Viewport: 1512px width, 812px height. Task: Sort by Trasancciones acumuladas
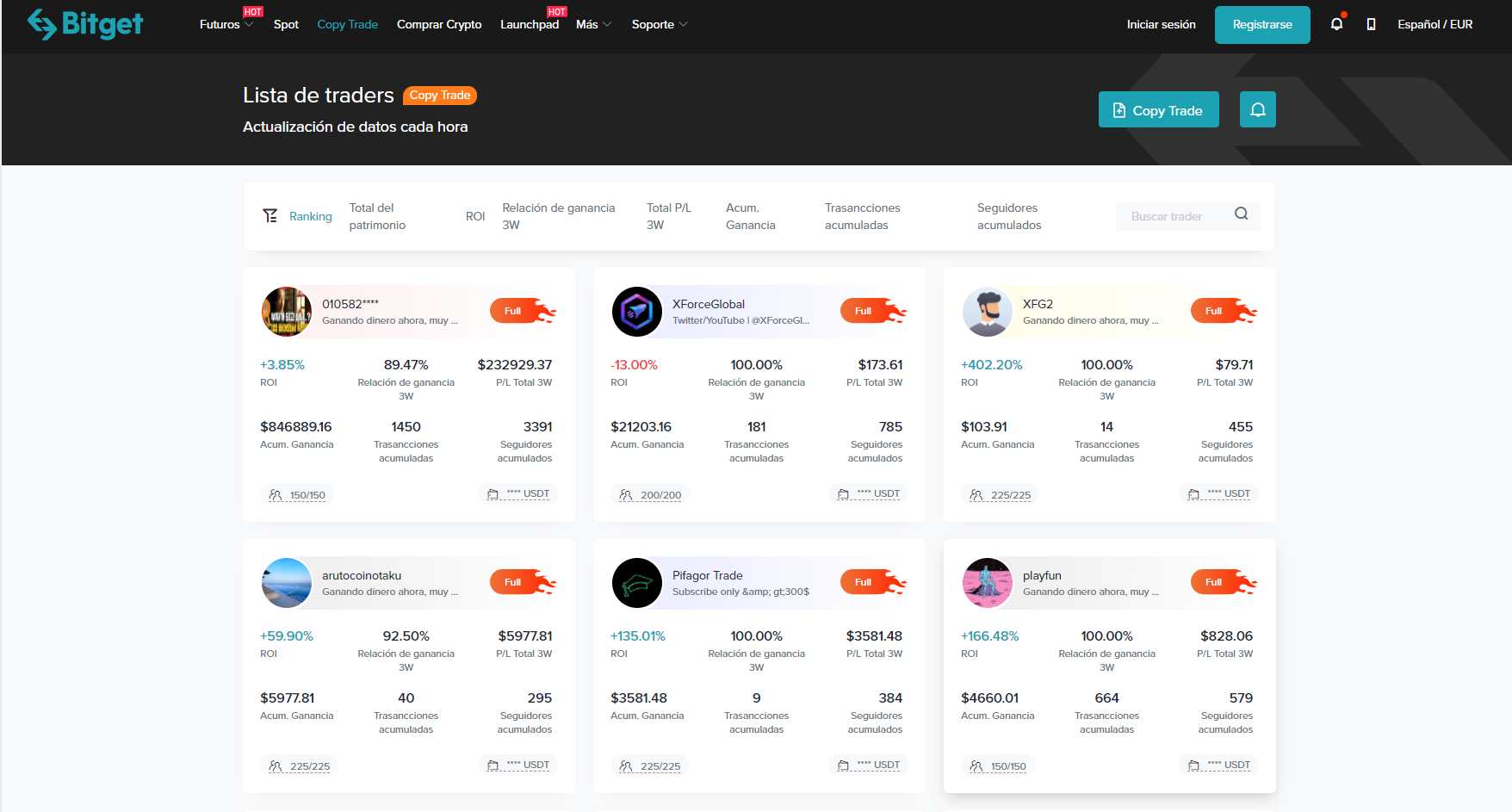862,216
